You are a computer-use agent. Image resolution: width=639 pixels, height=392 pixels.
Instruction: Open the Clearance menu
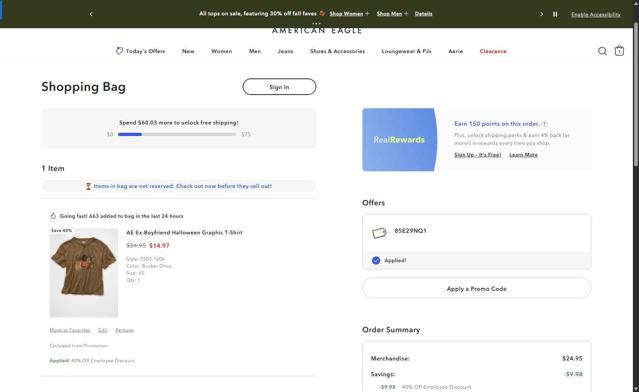(x=493, y=51)
